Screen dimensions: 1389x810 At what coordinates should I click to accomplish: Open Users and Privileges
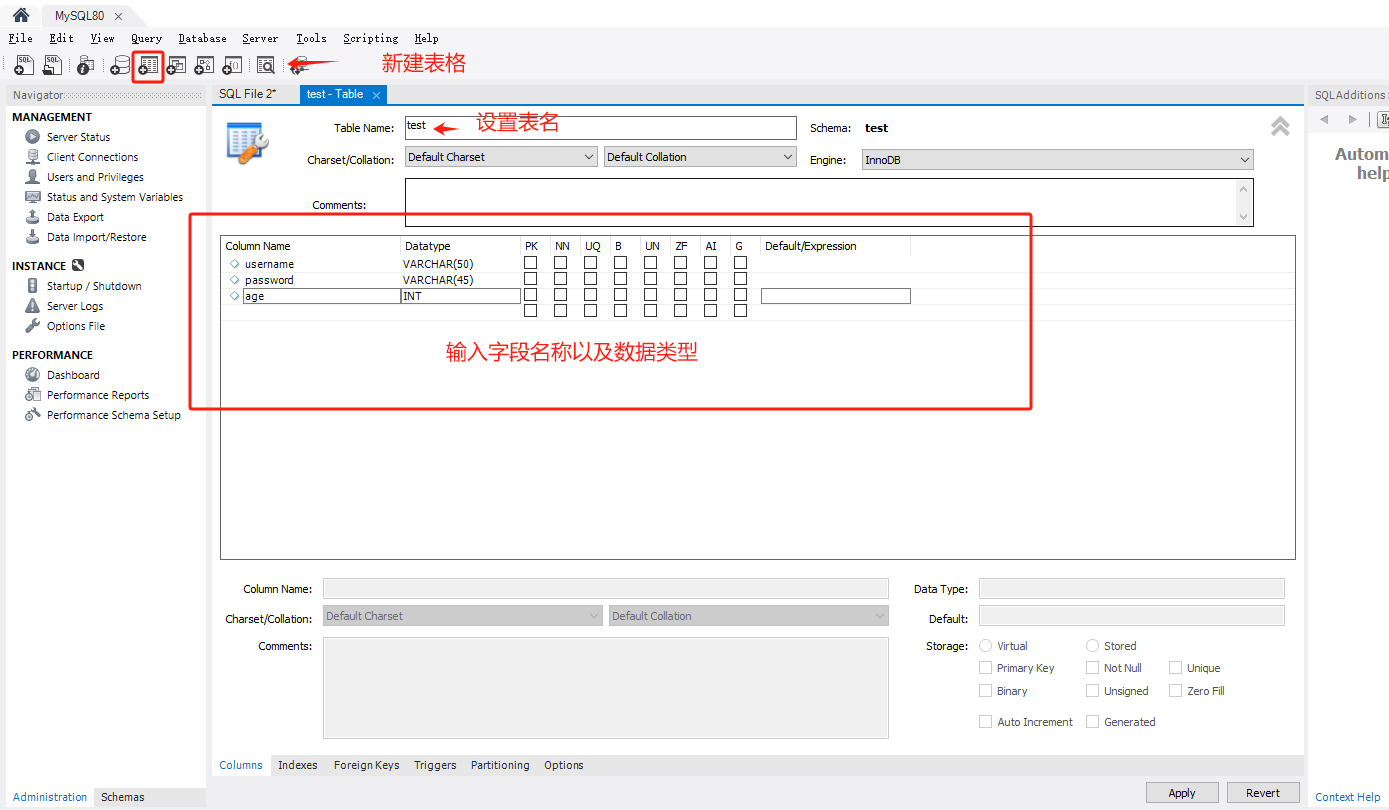(x=95, y=177)
